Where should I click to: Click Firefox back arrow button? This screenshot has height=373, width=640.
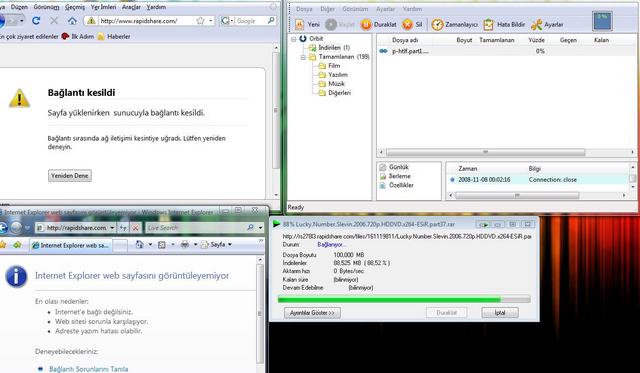pos(2,20)
